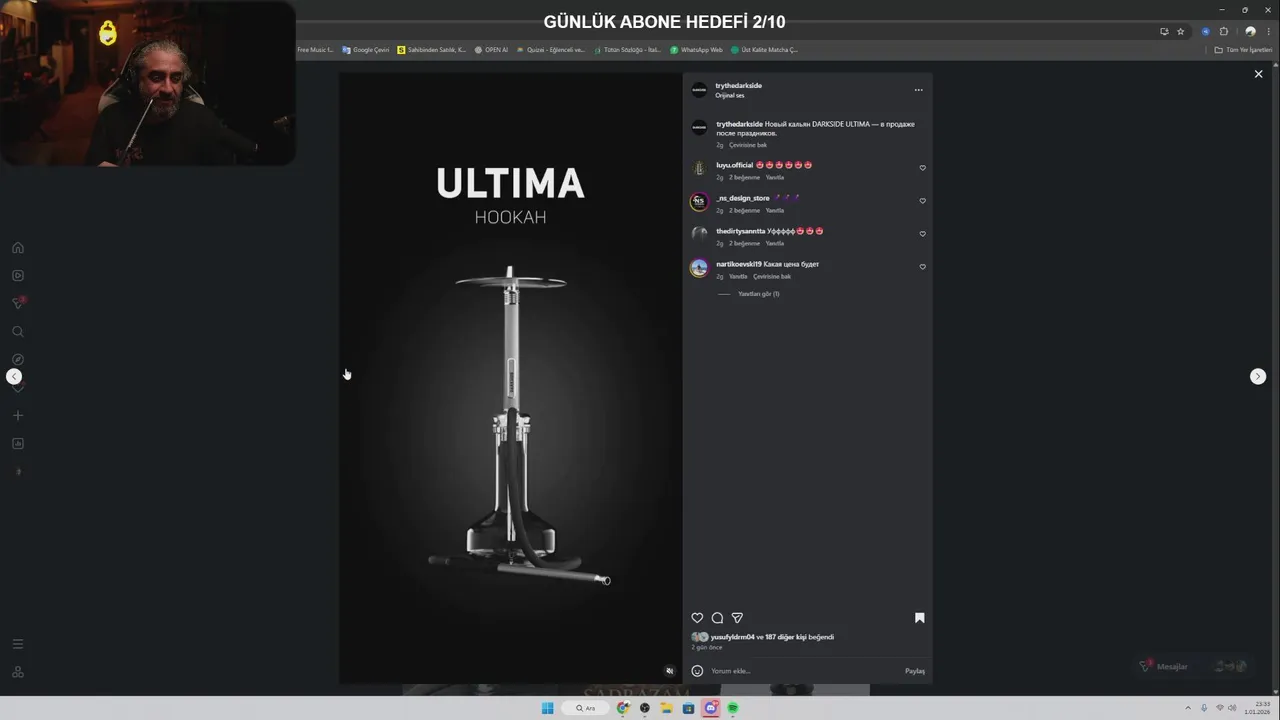
Task: Open the yusufyldrm04 liker profile
Action: pyautogui.click(x=732, y=637)
